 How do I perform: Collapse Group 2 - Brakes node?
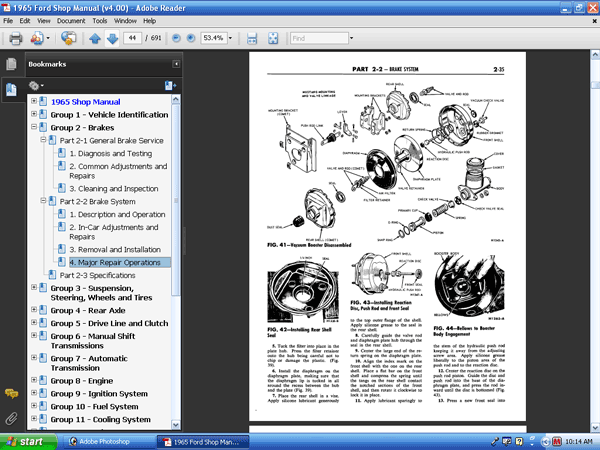click(34, 127)
